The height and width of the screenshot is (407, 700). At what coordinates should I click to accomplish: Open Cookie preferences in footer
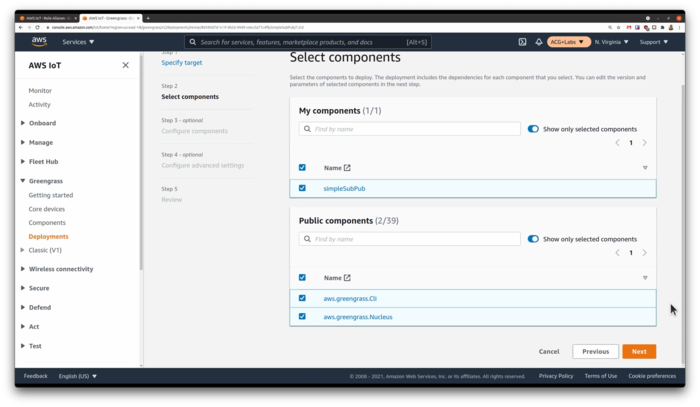click(652, 376)
